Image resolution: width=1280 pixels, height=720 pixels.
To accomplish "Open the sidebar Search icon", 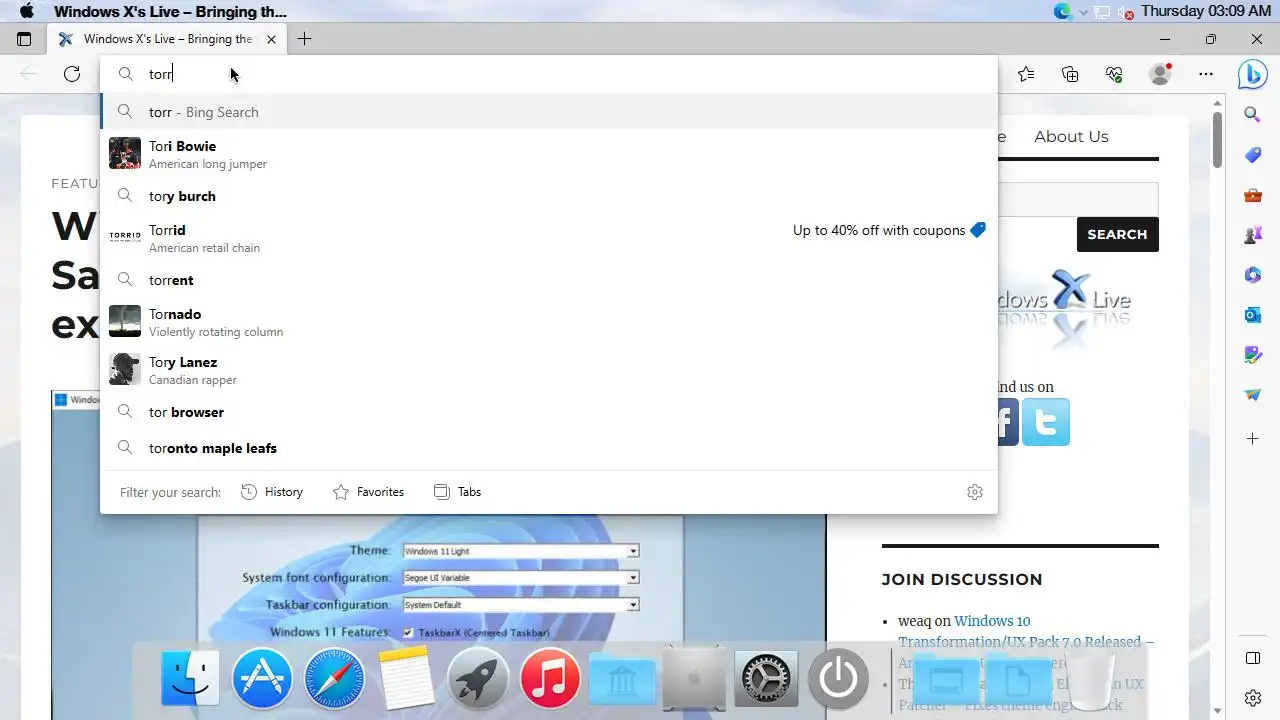I will (x=1252, y=115).
